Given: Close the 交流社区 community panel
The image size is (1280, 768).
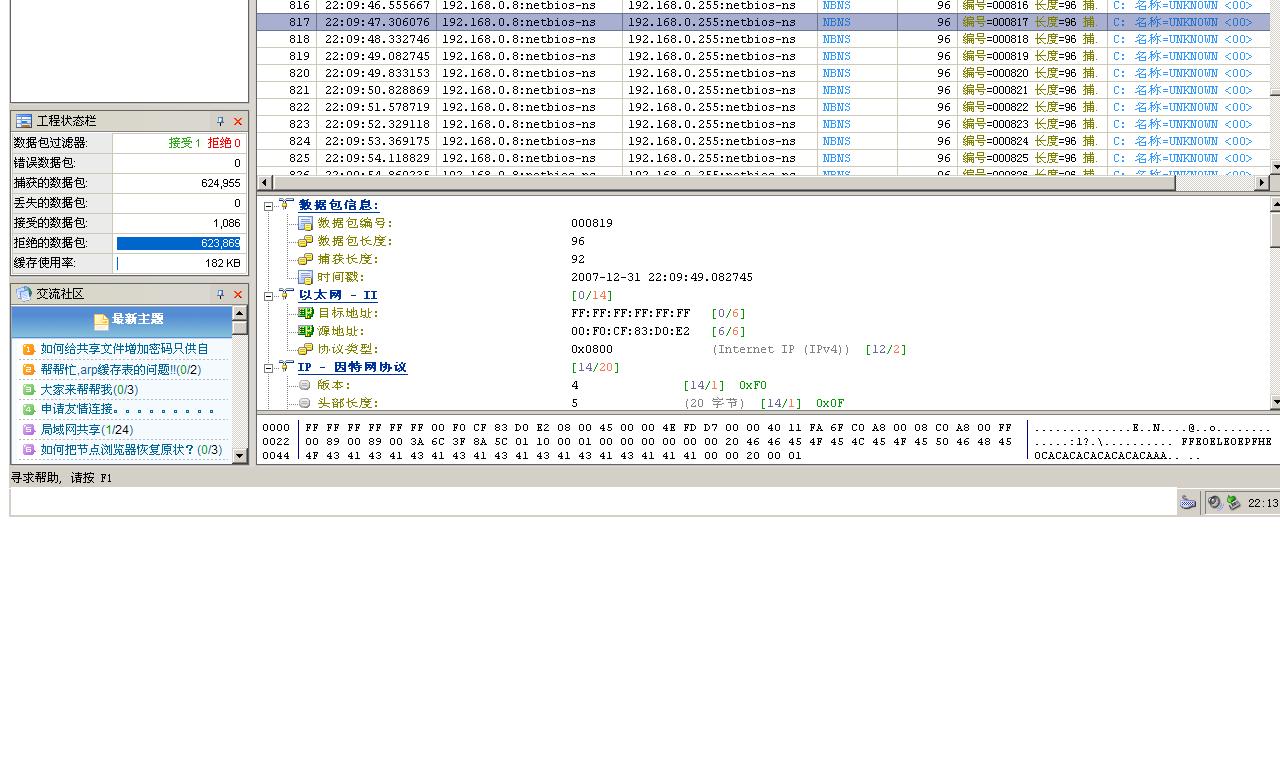Looking at the screenshot, I should 238,294.
